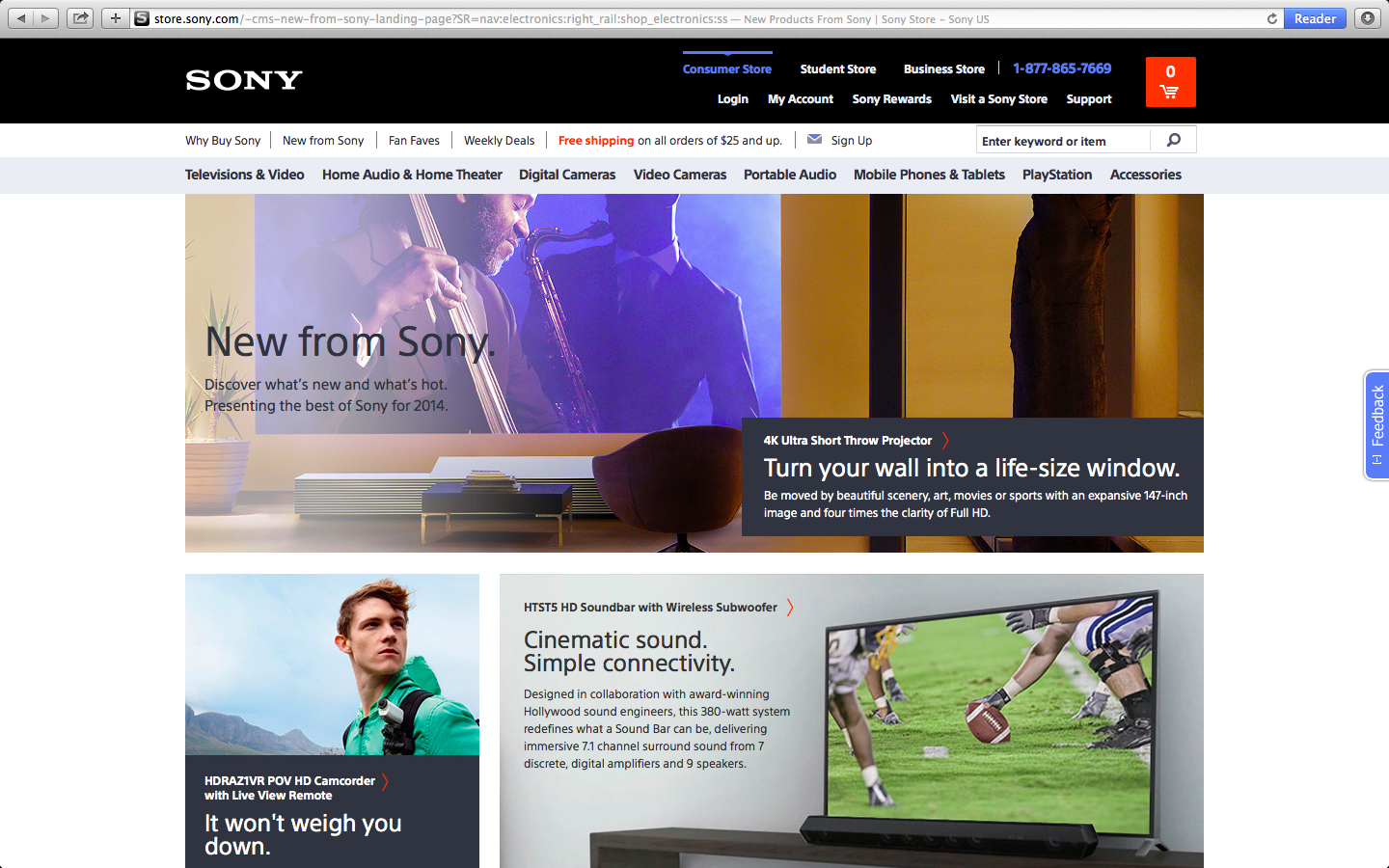Open the shopping cart icon

(1170, 82)
